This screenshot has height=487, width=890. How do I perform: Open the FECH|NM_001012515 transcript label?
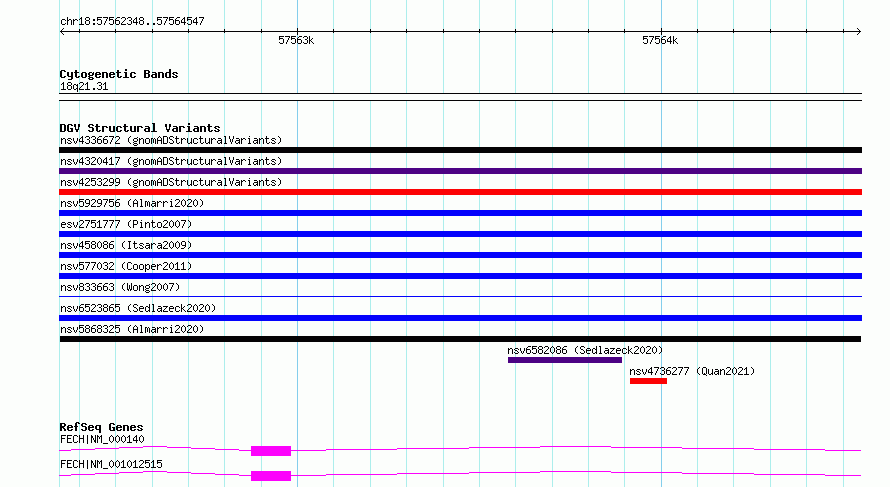(111, 464)
